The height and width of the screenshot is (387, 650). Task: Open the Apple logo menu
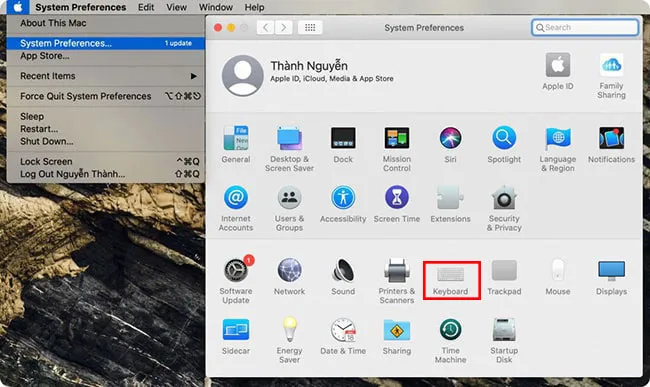click(17, 7)
